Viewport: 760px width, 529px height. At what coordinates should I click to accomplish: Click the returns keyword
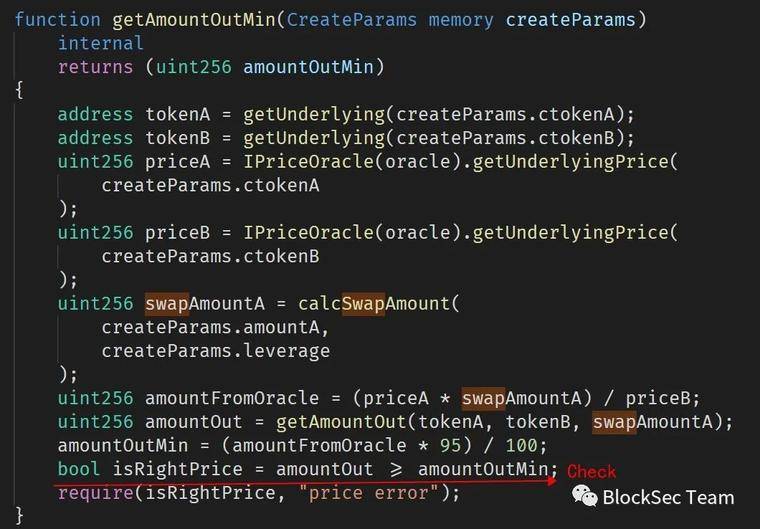click(x=95, y=67)
